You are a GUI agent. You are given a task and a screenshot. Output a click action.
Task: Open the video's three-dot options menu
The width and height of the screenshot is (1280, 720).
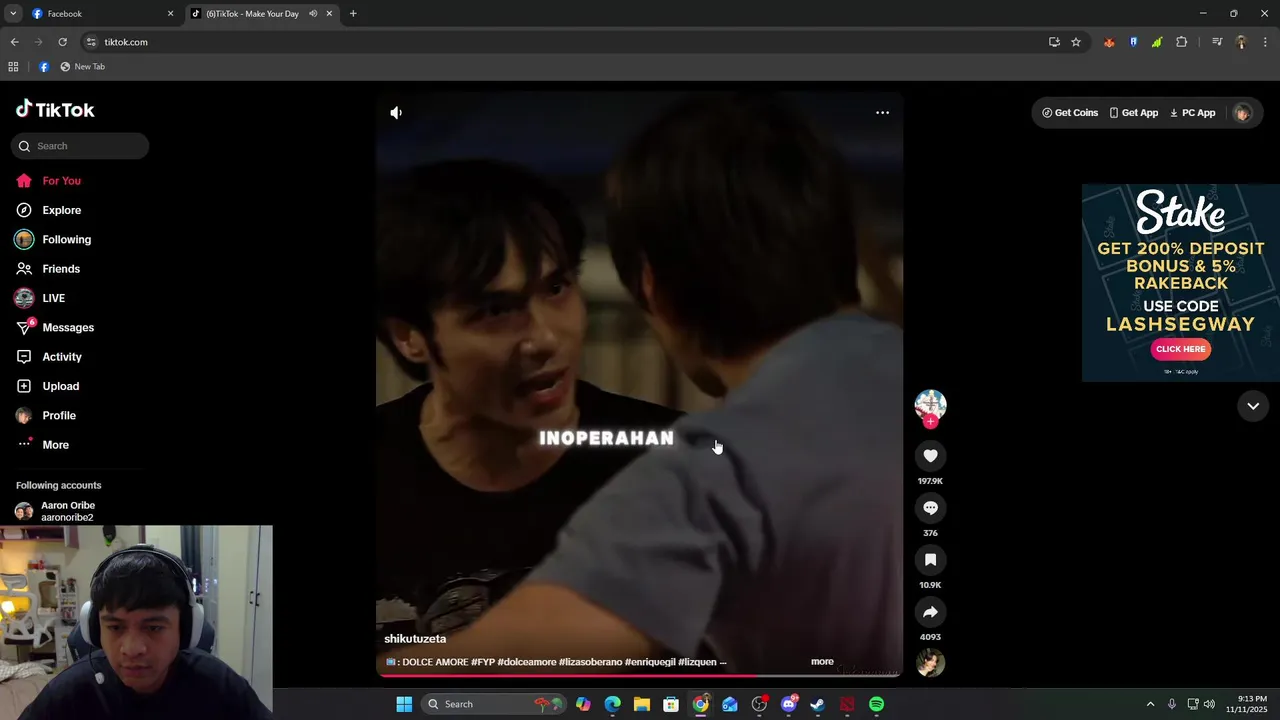pyautogui.click(x=882, y=113)
